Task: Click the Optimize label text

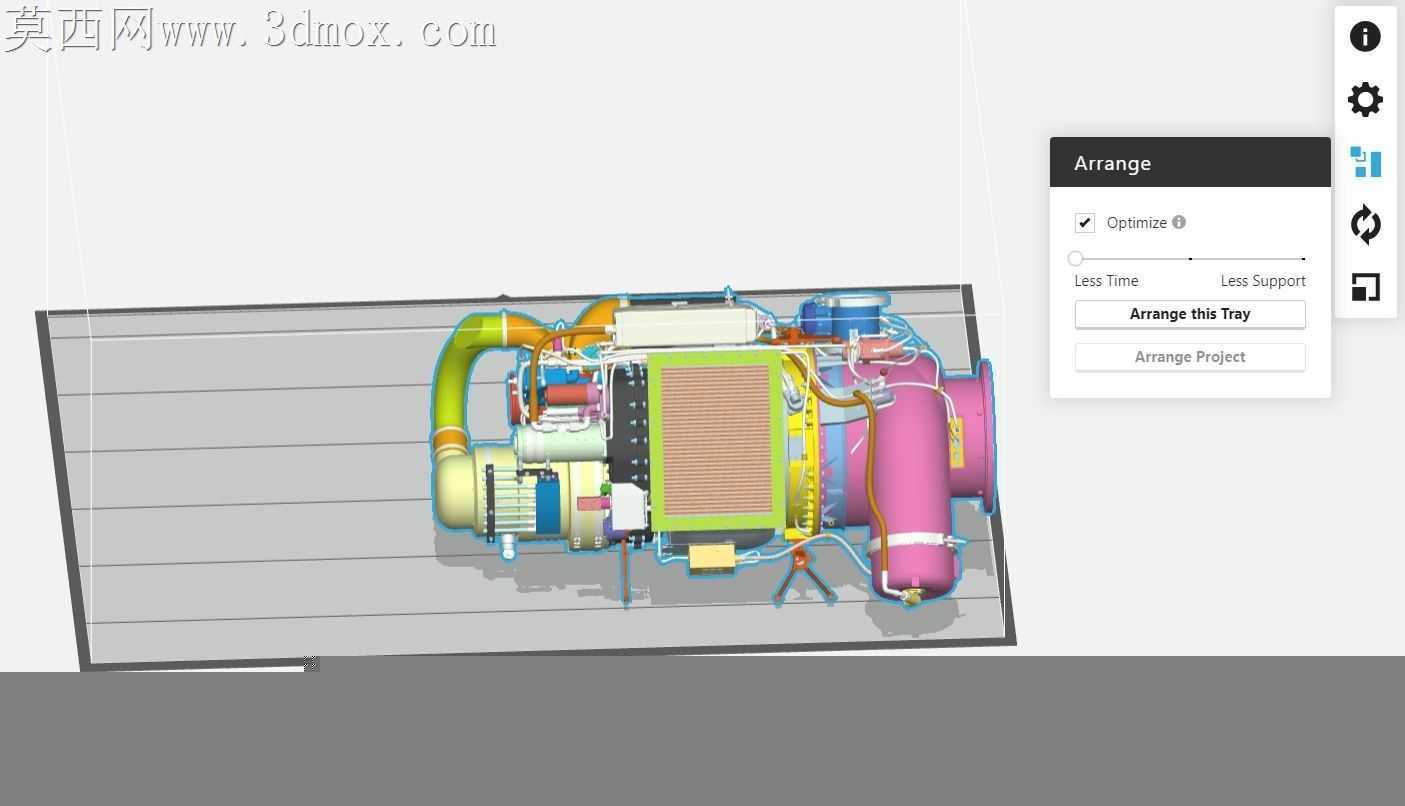Action: (x=1137, y=223)
